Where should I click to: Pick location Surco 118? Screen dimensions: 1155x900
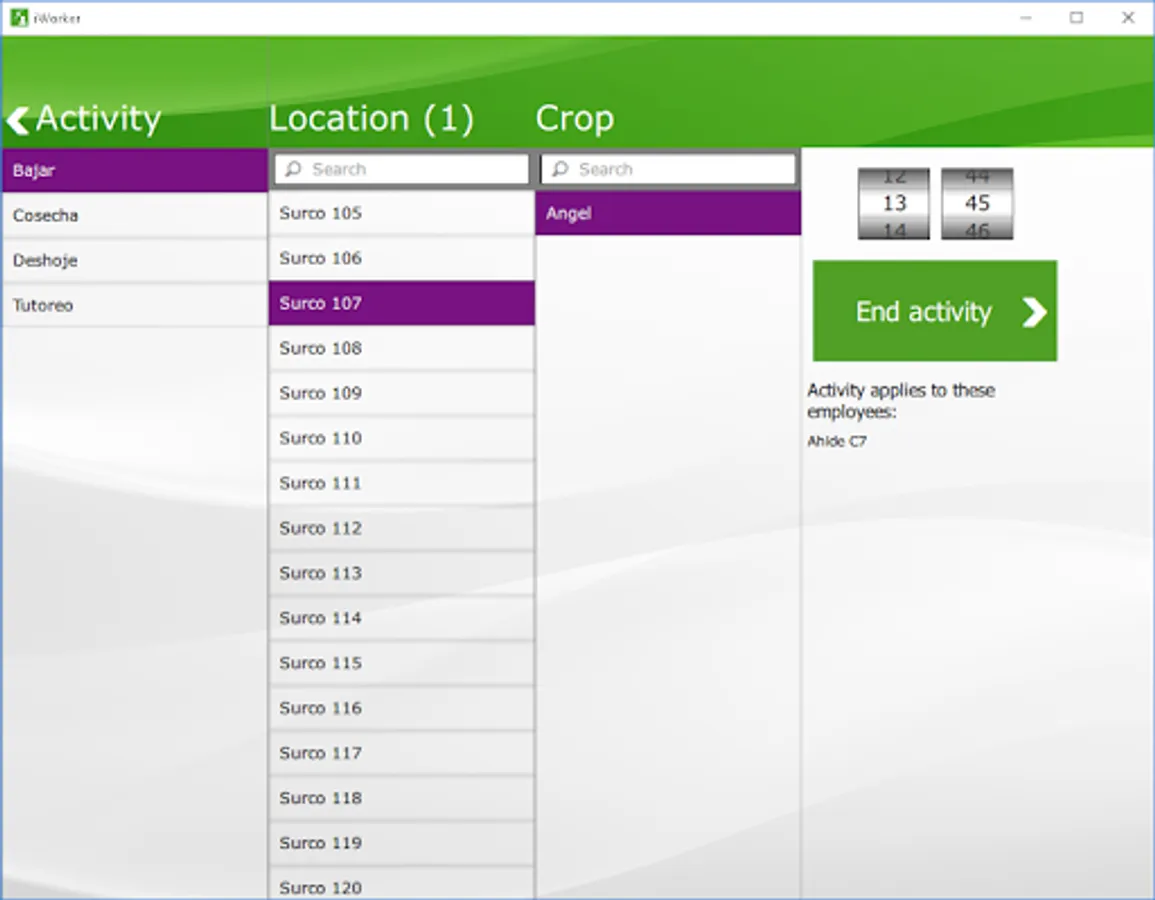[x=401, y=798]
